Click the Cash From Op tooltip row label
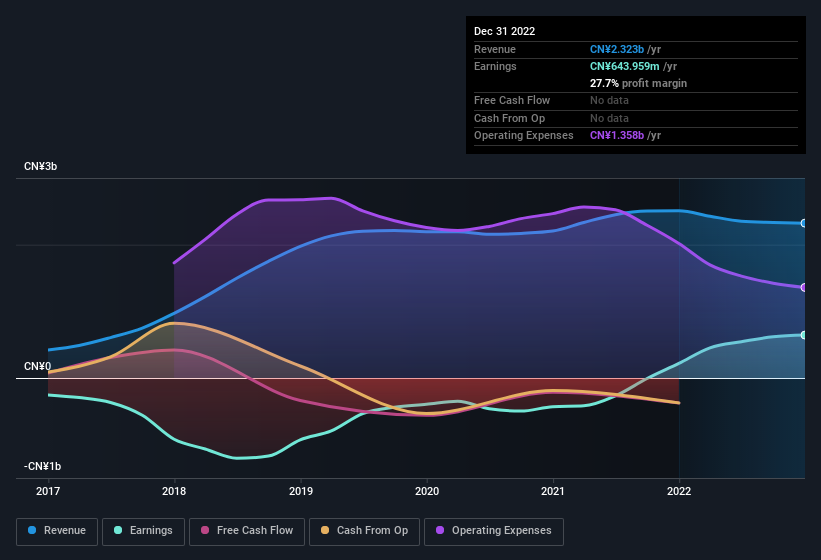 pos(509,118)
